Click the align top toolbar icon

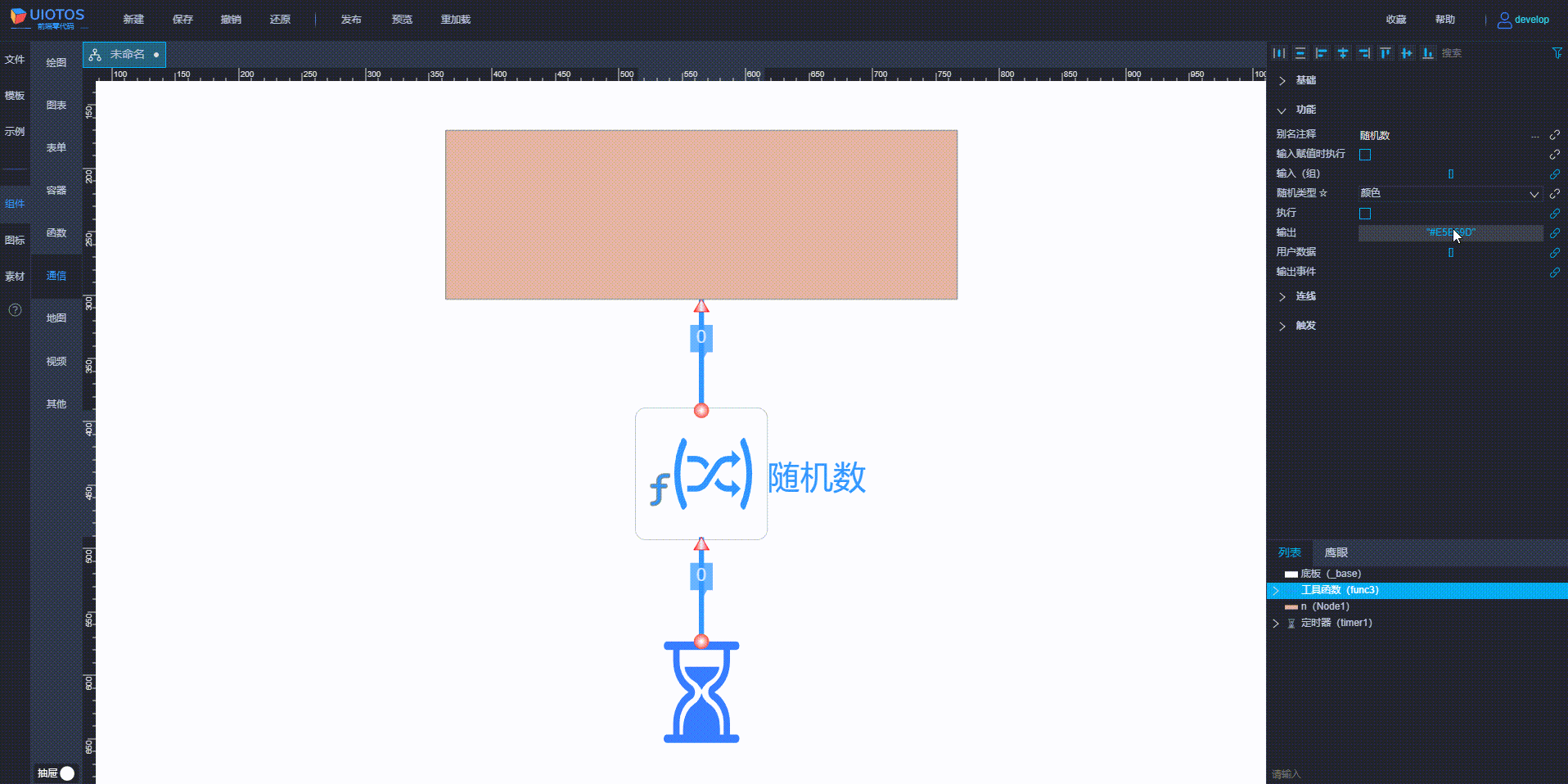[1386, 53]
